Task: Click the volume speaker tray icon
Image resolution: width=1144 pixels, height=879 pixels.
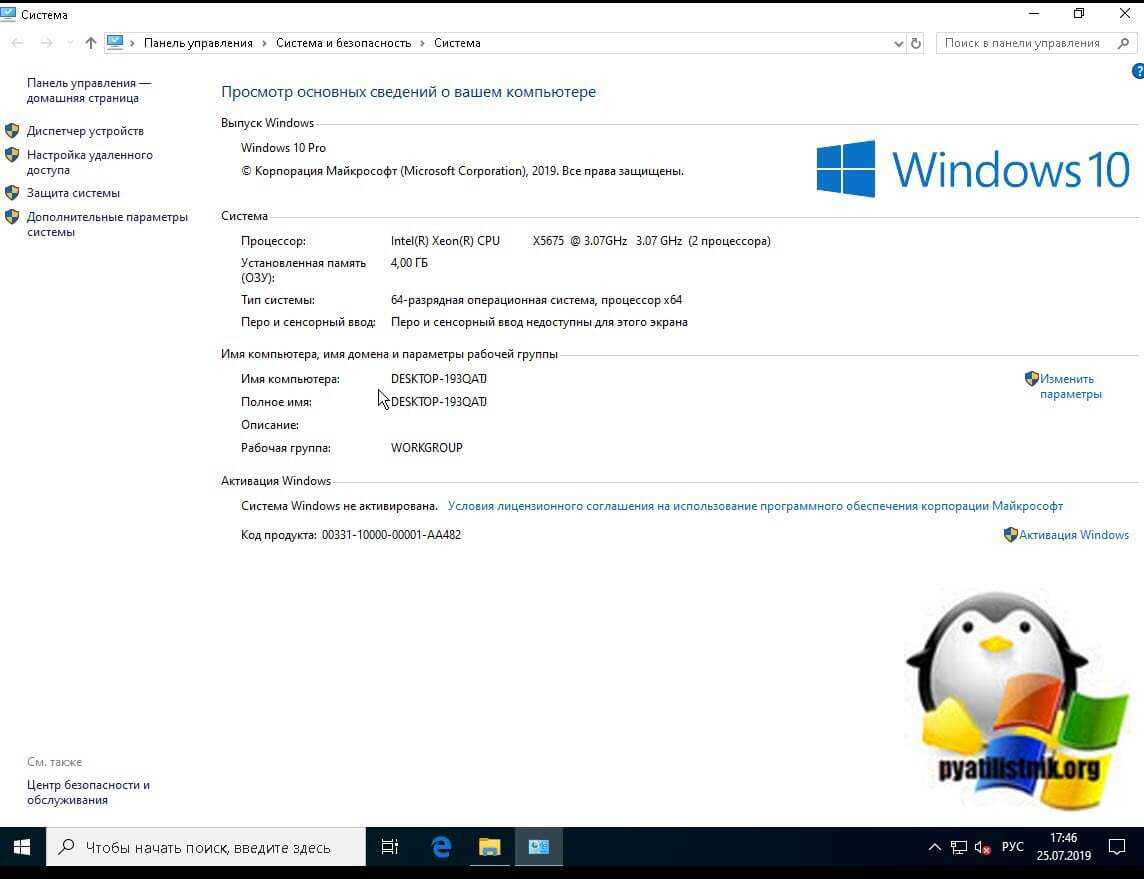Action: point(982,847)
